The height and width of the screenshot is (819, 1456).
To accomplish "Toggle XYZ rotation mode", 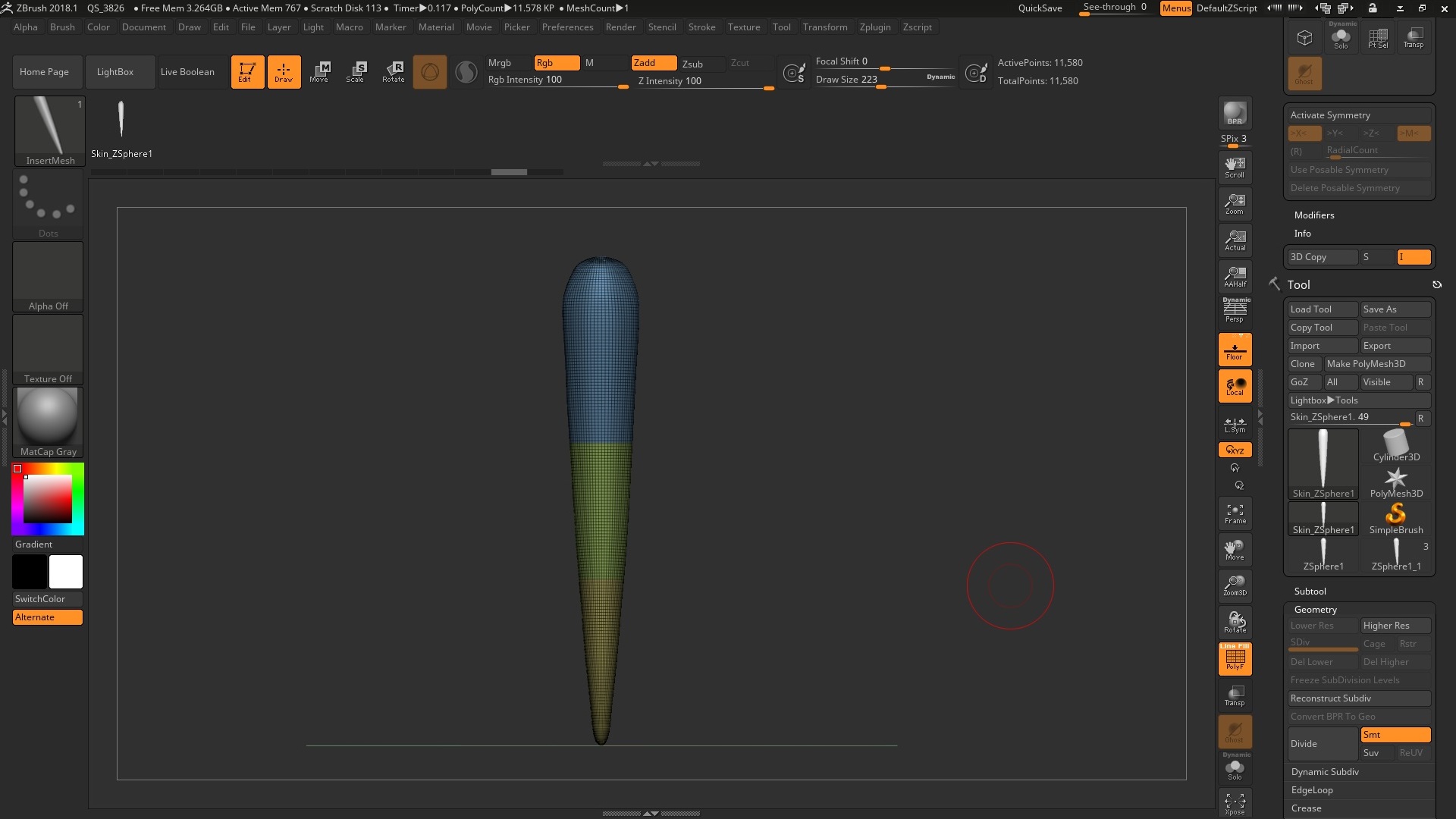I will (x=1235, y=450).
